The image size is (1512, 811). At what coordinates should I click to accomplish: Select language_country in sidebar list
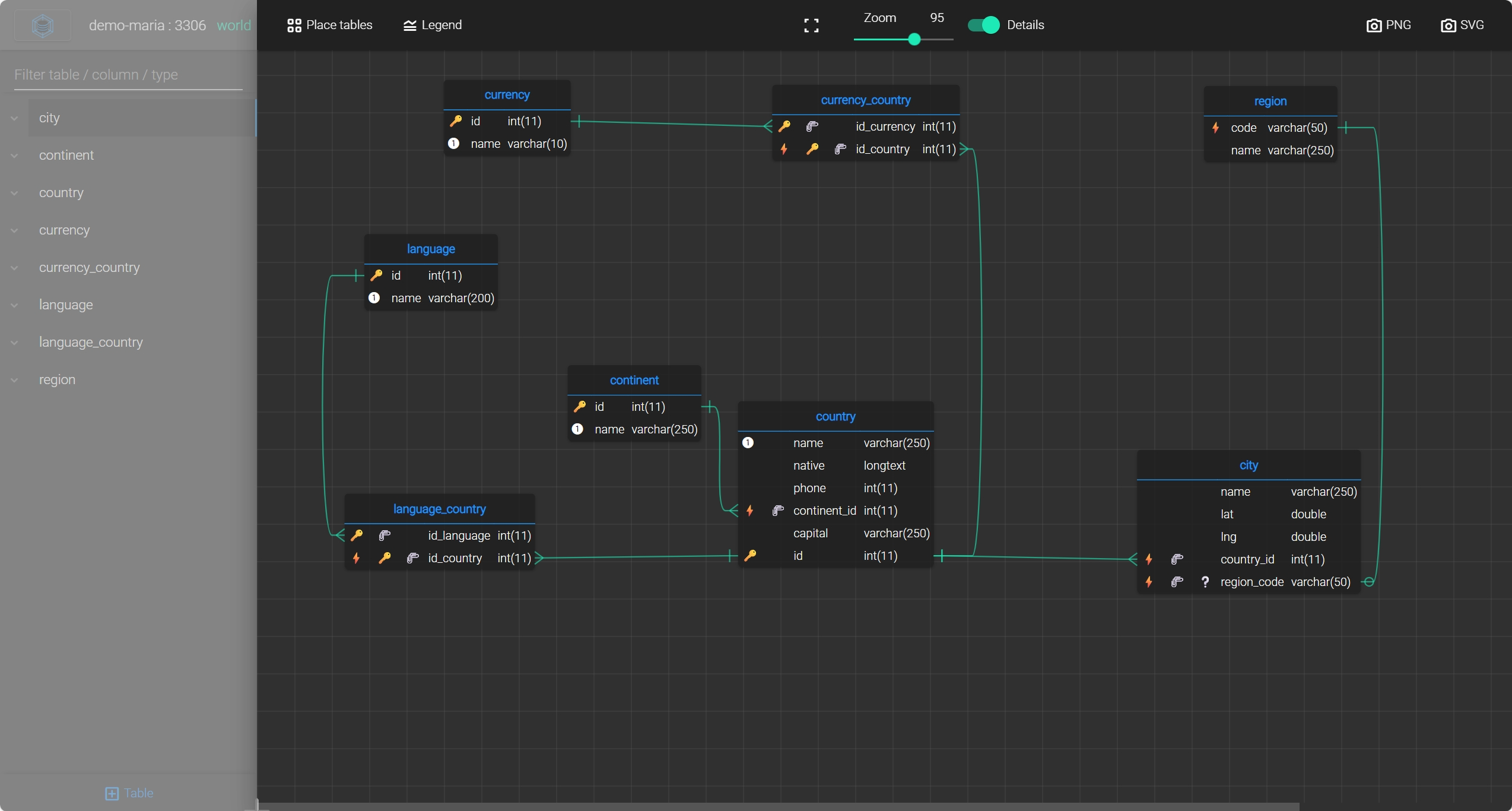coord(91,343)
